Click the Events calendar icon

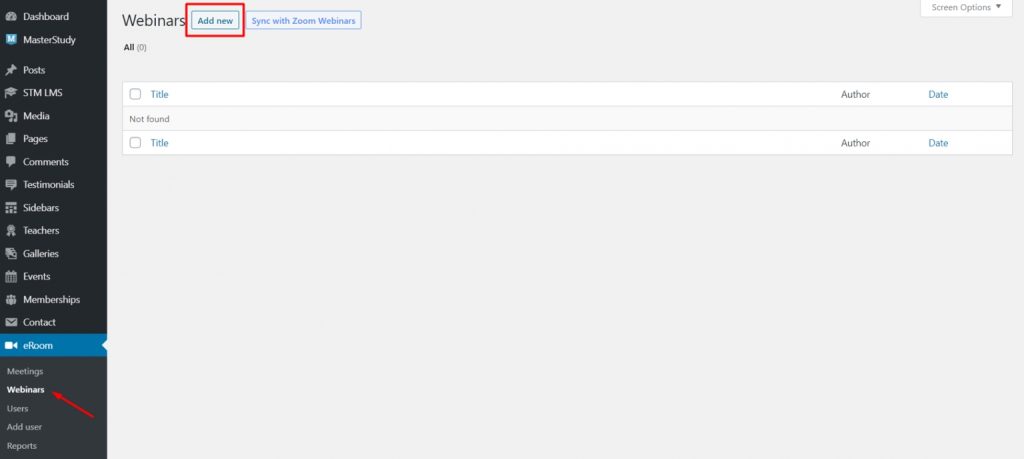click(11, 277)
